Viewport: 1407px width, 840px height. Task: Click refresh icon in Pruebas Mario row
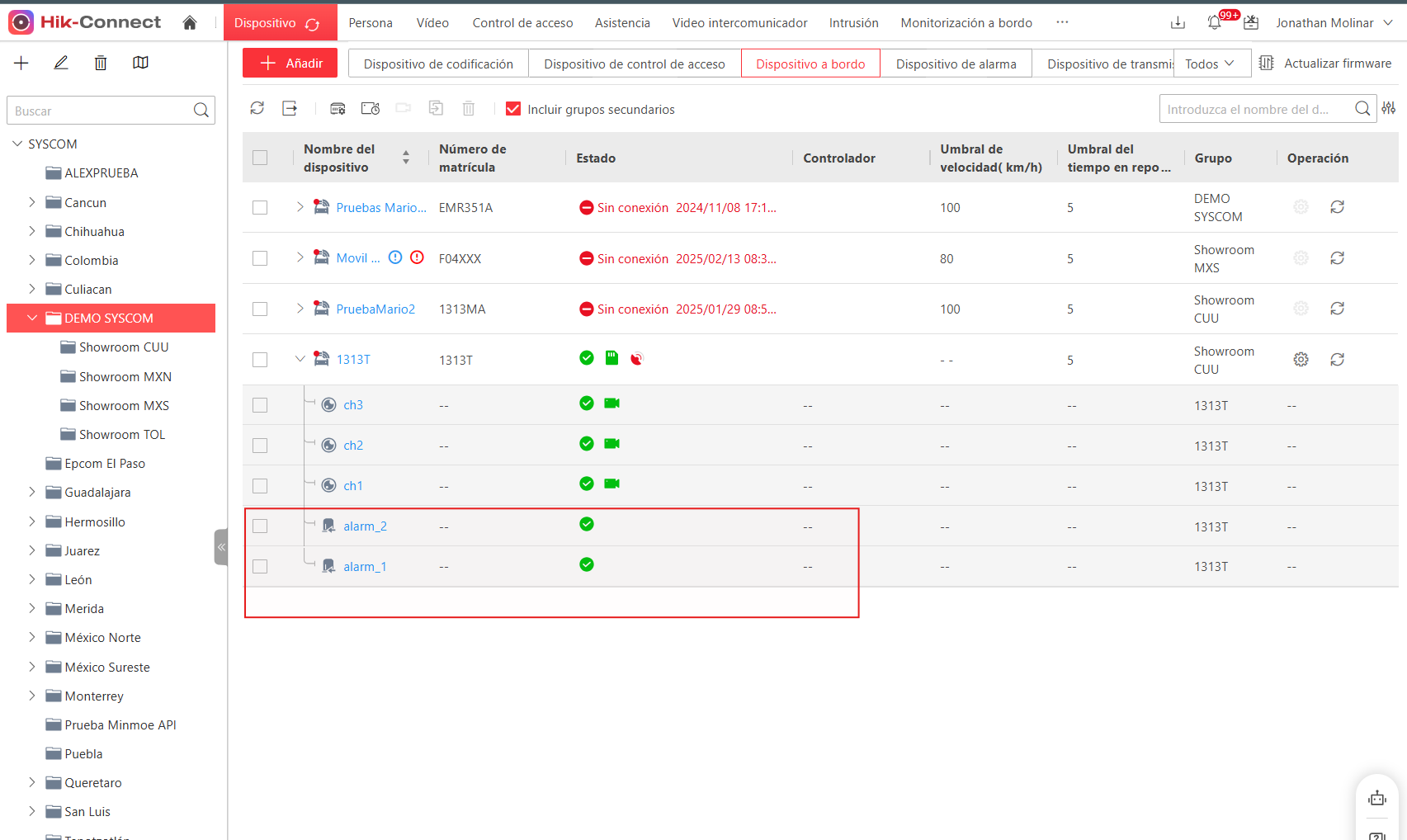tap(1338, 207)
